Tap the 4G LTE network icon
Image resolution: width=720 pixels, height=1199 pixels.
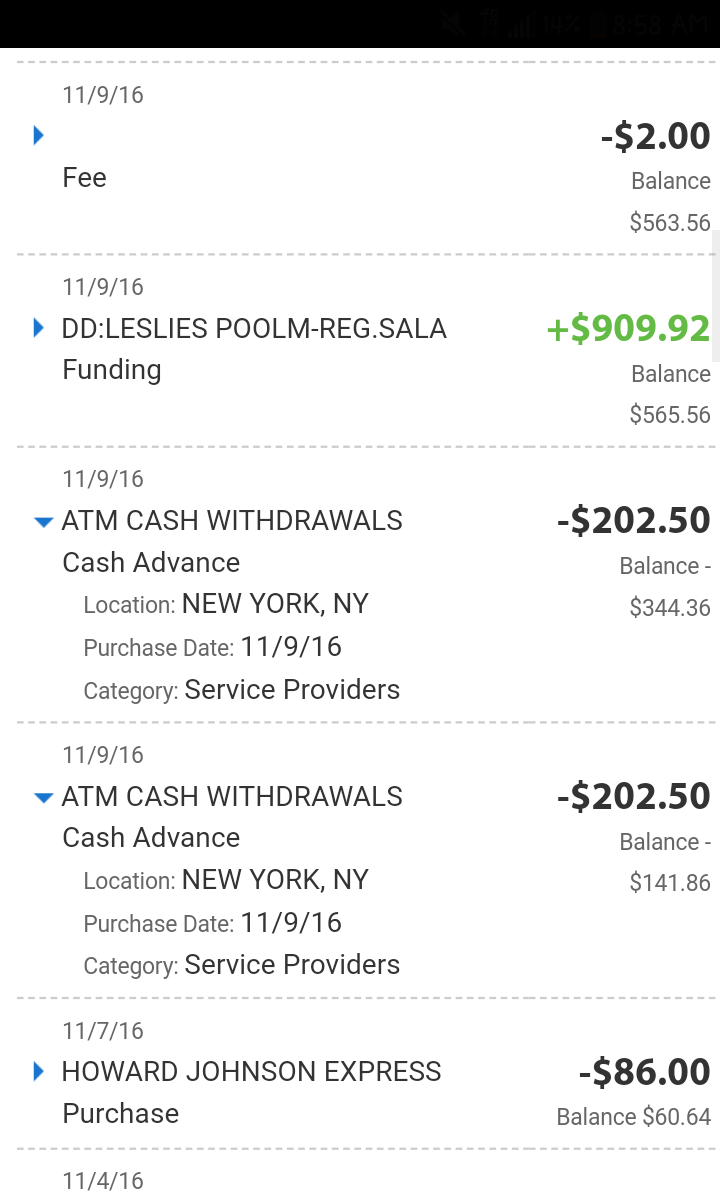point(489,22)
